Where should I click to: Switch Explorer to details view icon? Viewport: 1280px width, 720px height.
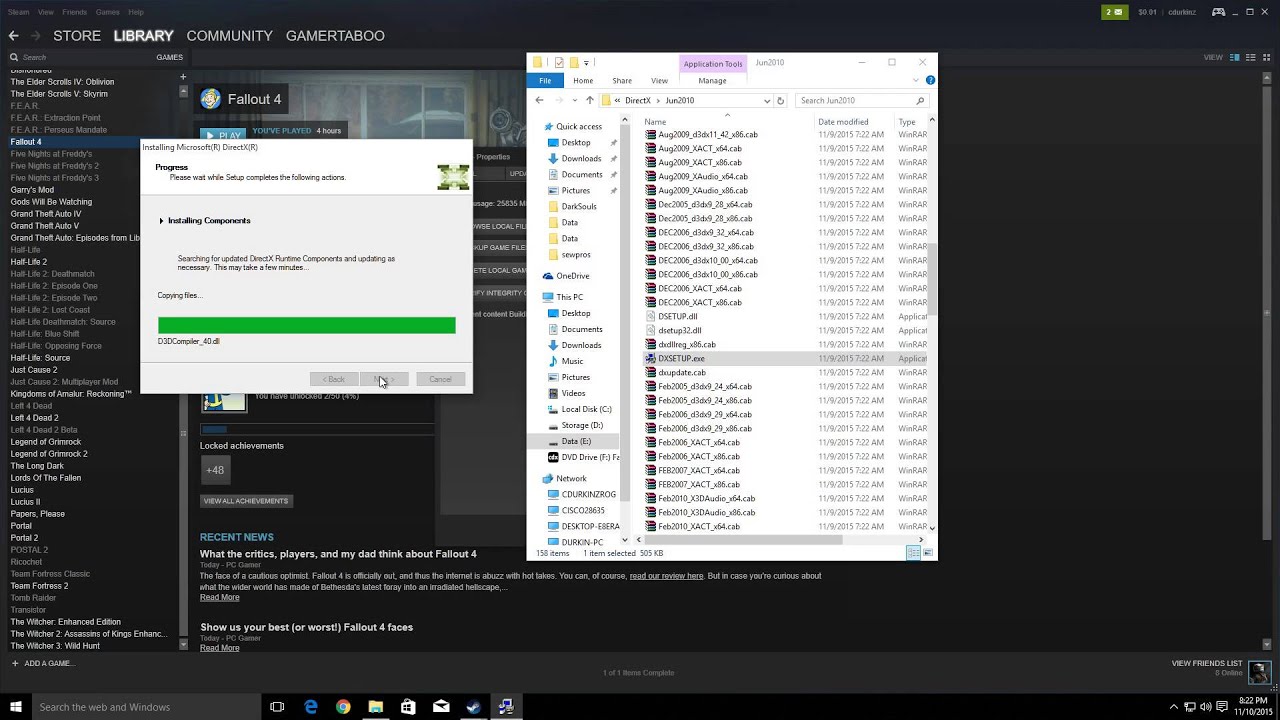[913, 553]
